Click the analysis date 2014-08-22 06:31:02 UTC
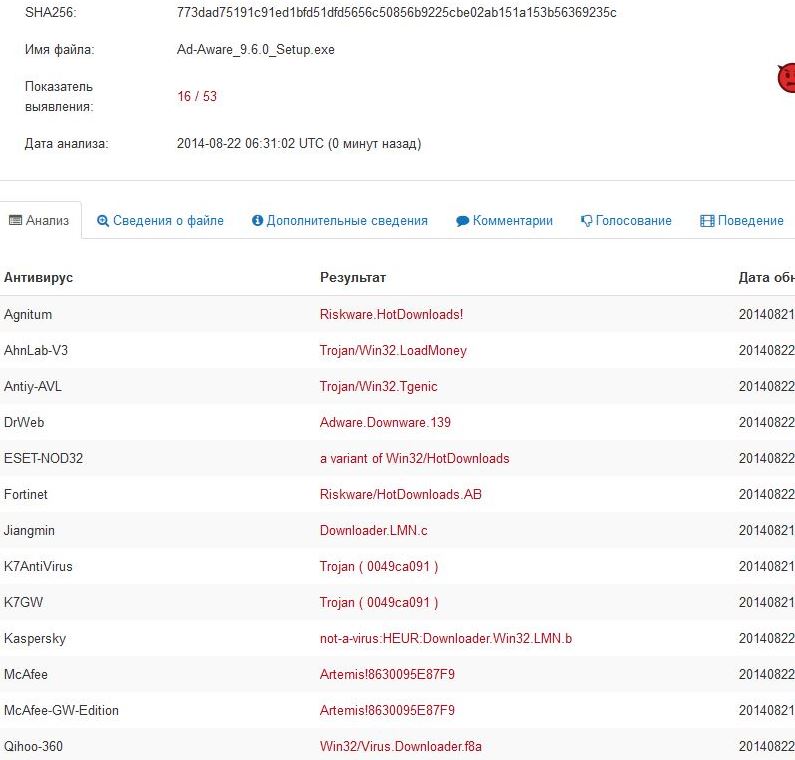795x760 pixels. click(250, 143)
